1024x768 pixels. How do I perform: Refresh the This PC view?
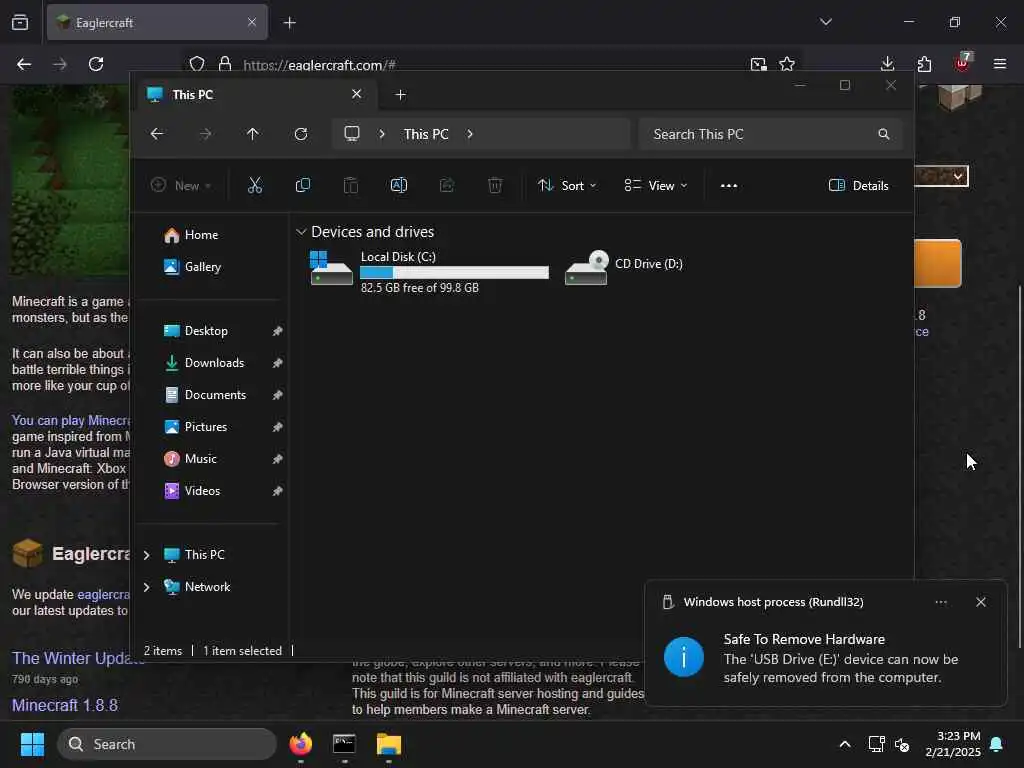click(301, 134)
